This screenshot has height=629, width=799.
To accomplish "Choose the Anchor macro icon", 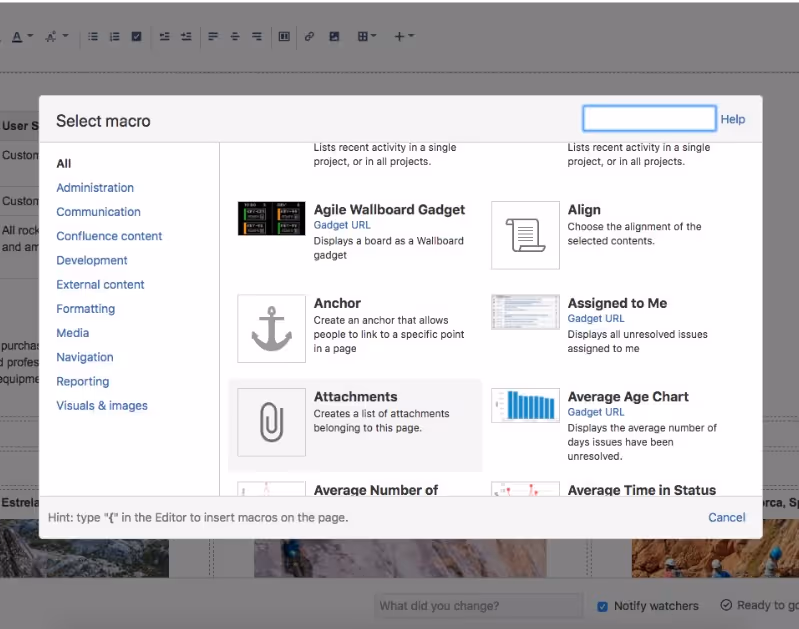I will (x=272, y=328).
